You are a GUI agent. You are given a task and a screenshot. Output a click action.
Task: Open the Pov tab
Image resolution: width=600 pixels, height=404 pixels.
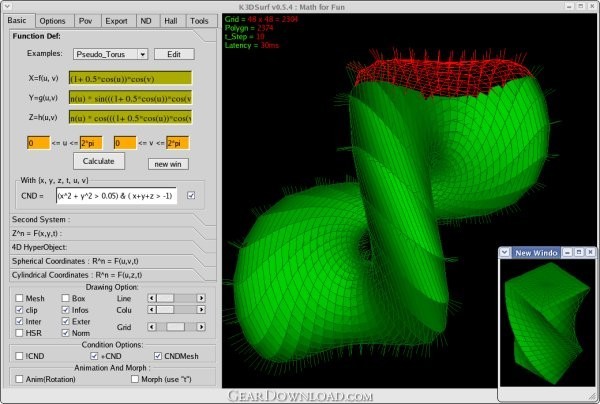click(x=85, y=21)
